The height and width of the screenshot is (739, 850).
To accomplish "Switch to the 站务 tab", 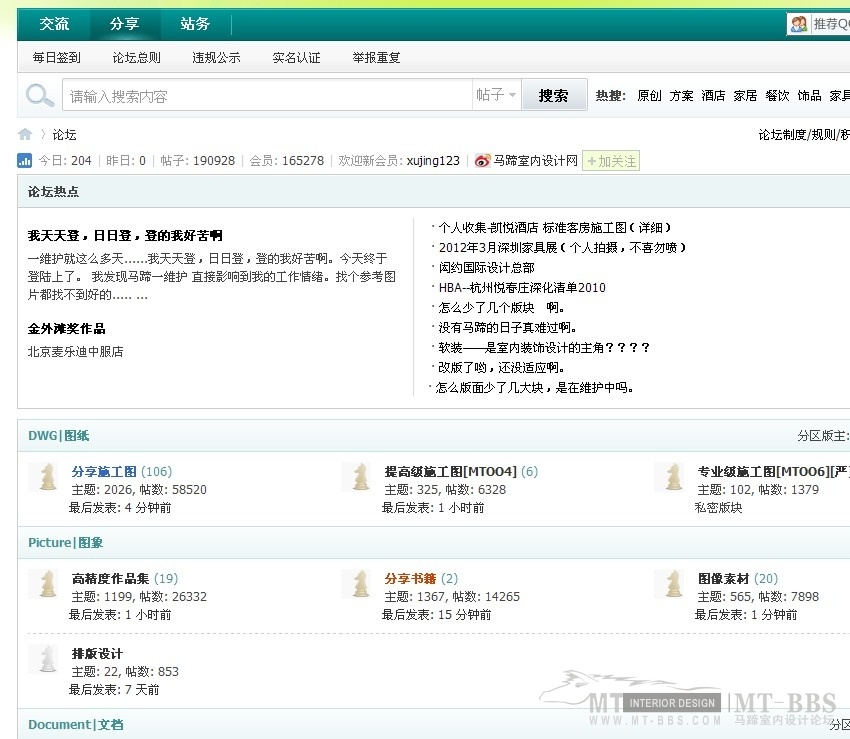I will pos(196,23).
